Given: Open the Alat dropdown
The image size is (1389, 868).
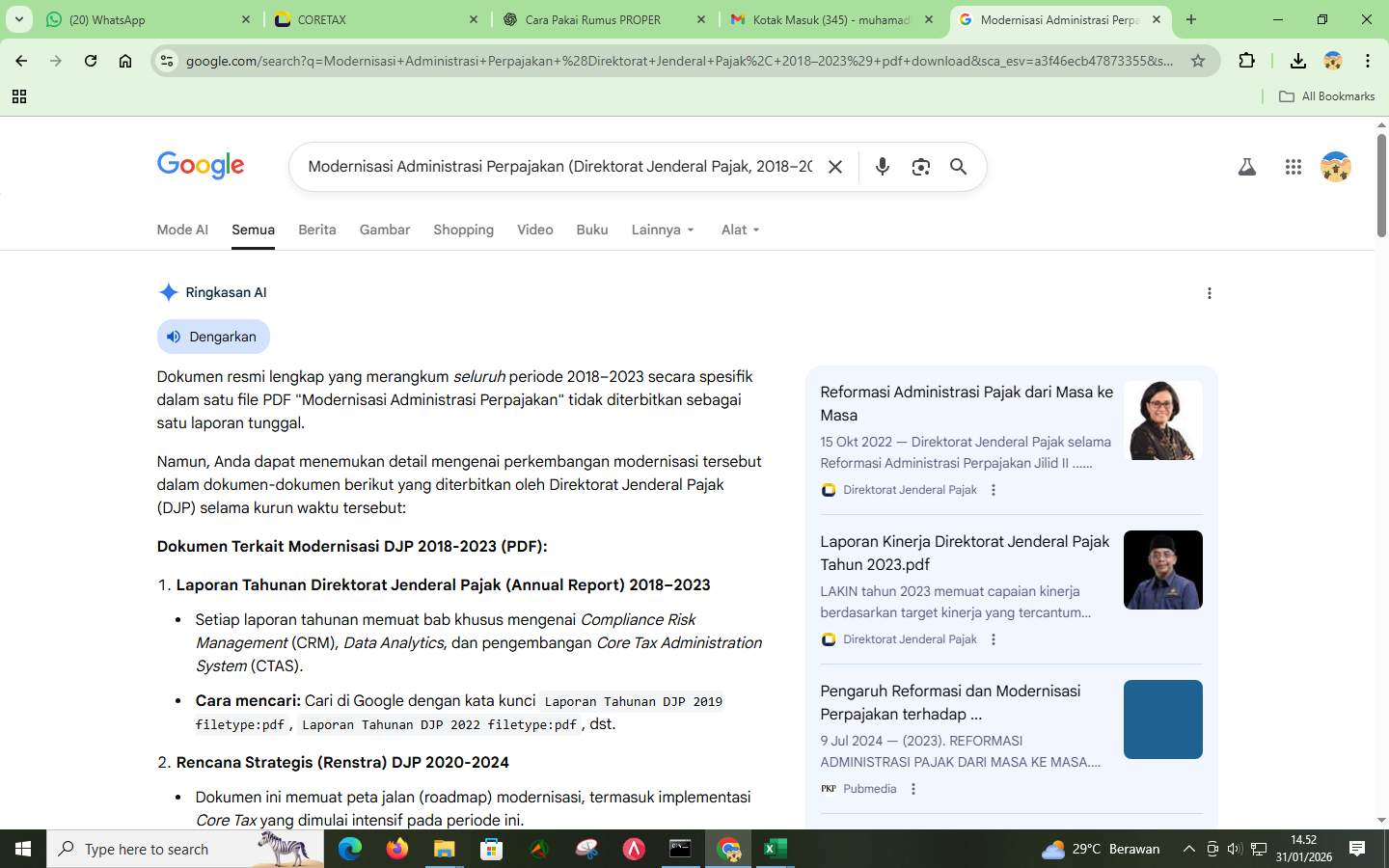Looking at the screenshot, I should tap(739, 230).
